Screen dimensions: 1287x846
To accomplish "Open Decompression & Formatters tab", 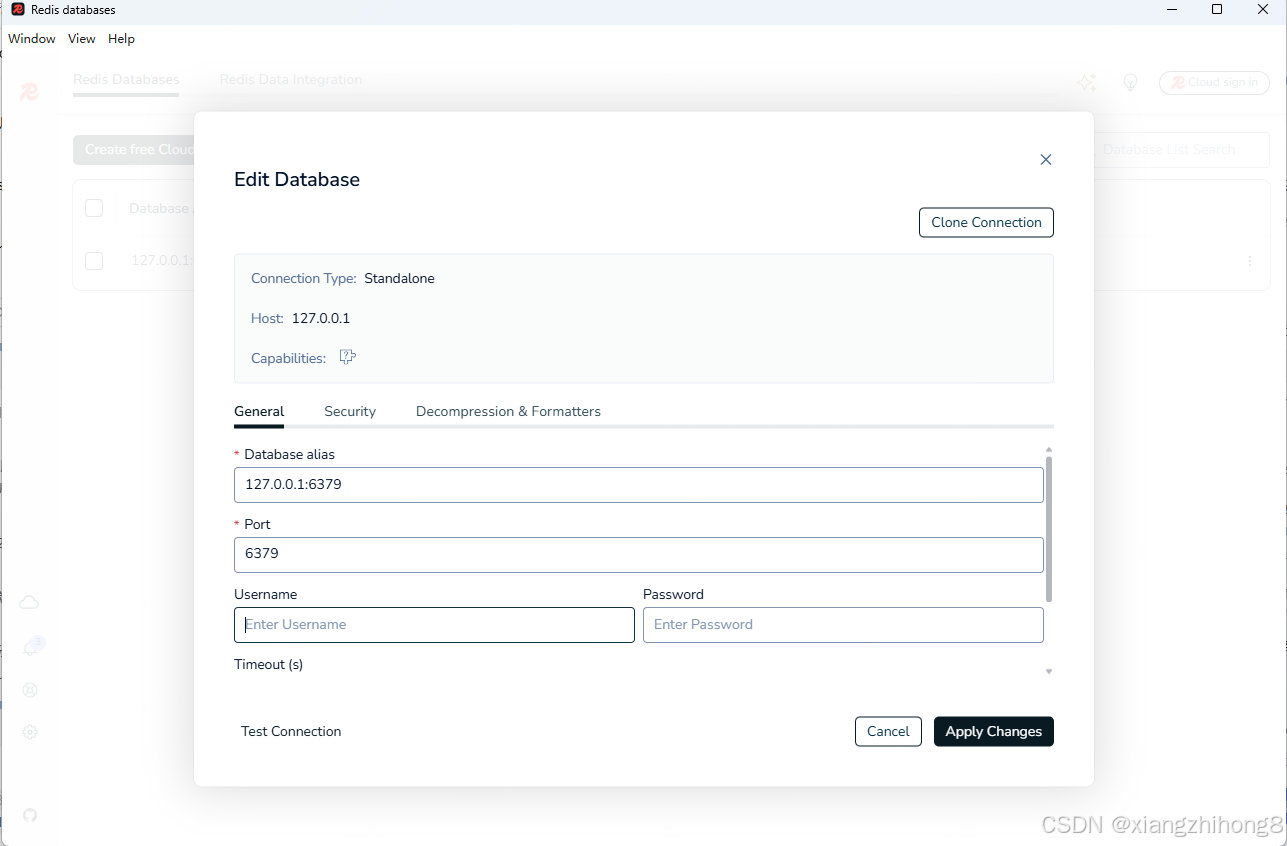I will (508, 411).
